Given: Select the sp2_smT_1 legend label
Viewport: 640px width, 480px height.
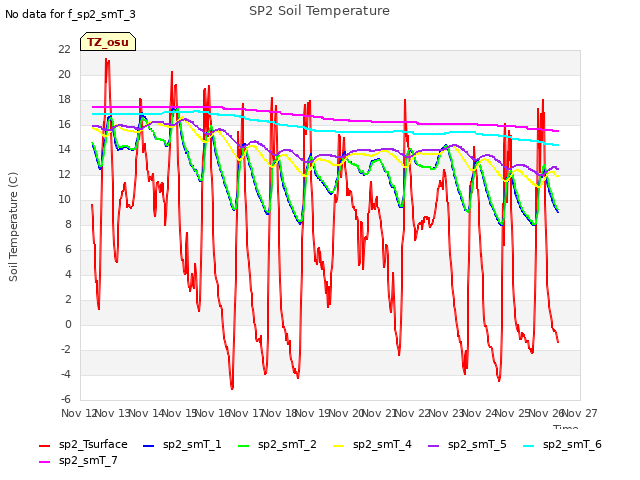Looking at the screenshot, I should pyautogui.click(x=192, y=444).
